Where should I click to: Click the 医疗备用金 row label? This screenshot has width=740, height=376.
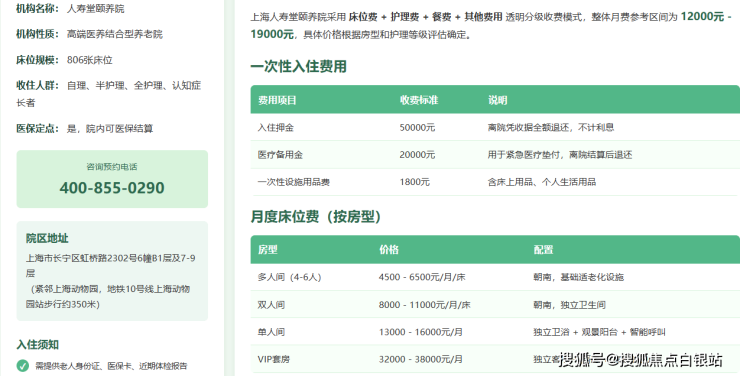point(280,155)
